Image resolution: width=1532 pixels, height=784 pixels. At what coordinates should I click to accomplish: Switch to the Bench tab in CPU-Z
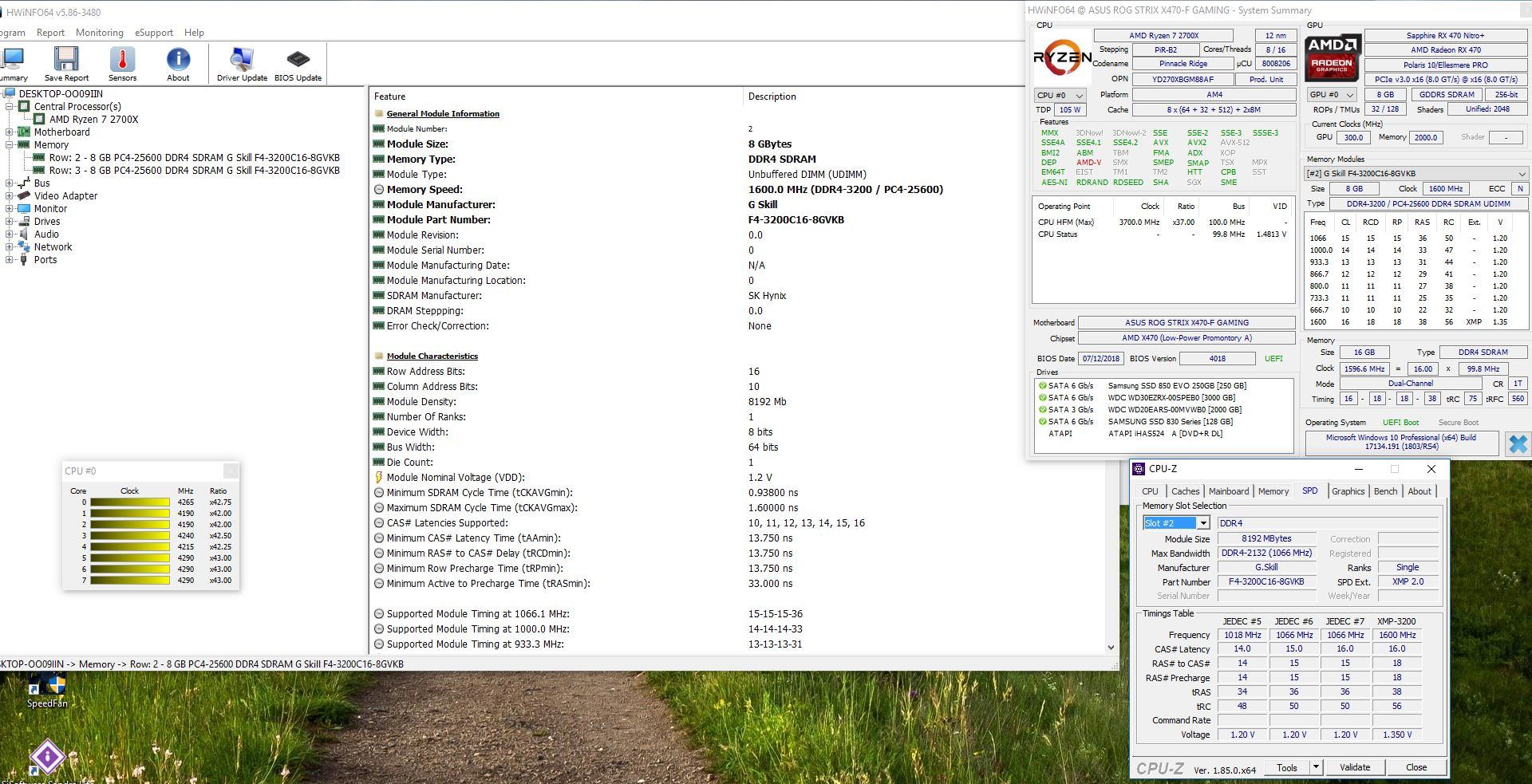[x=1385, y=491]
